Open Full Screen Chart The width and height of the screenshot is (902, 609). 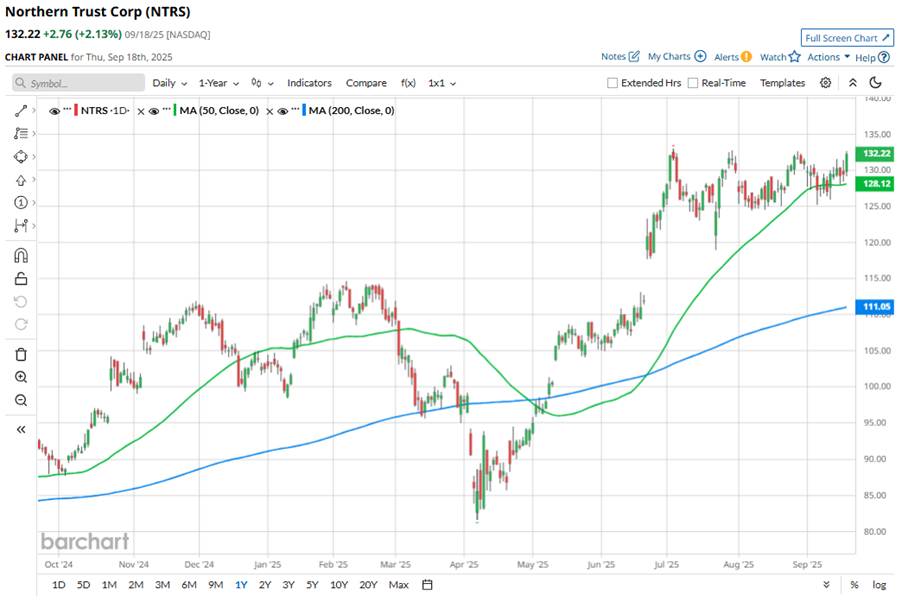coord(847,38)
